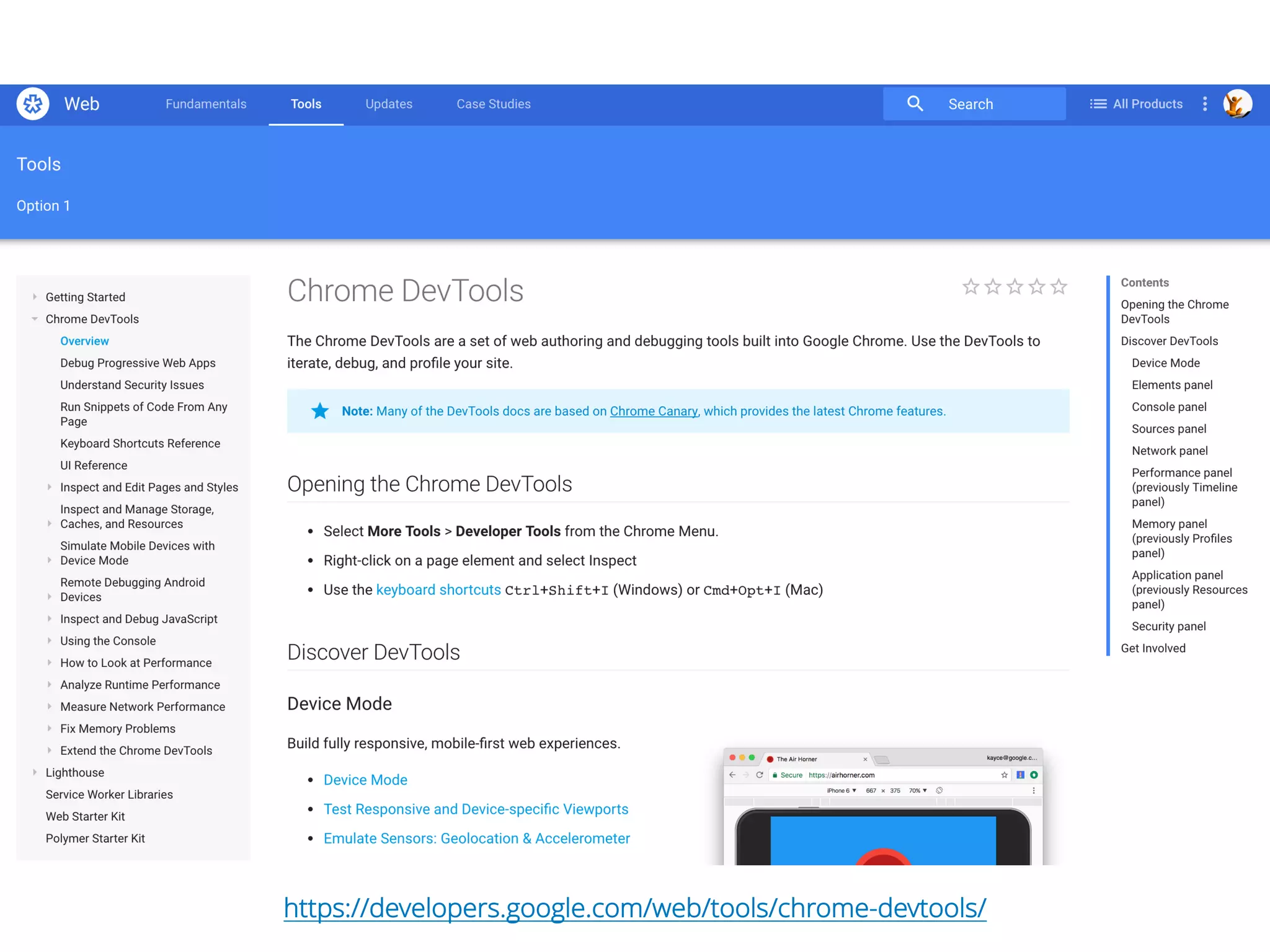Screen dimensions: 1270x952
Task: Open UI Reference
Action: [x=94, y=465]
